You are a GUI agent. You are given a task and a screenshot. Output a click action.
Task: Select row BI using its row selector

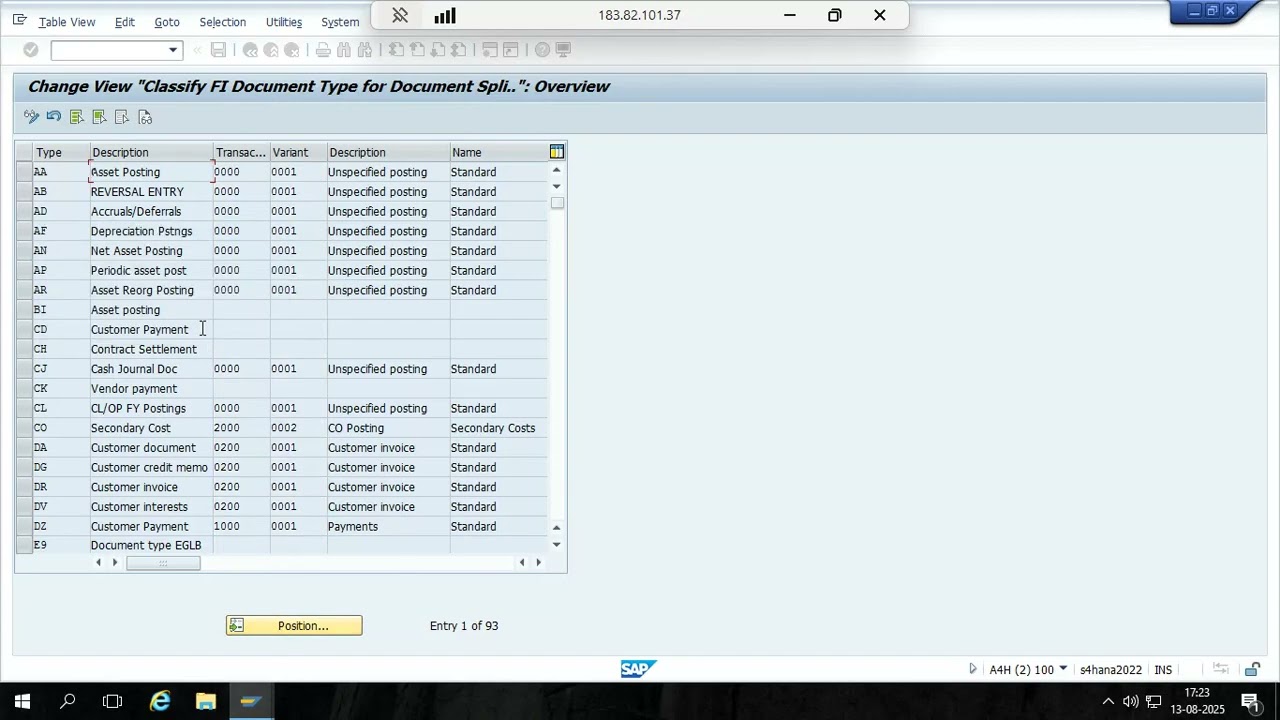(x=23, y=310)
